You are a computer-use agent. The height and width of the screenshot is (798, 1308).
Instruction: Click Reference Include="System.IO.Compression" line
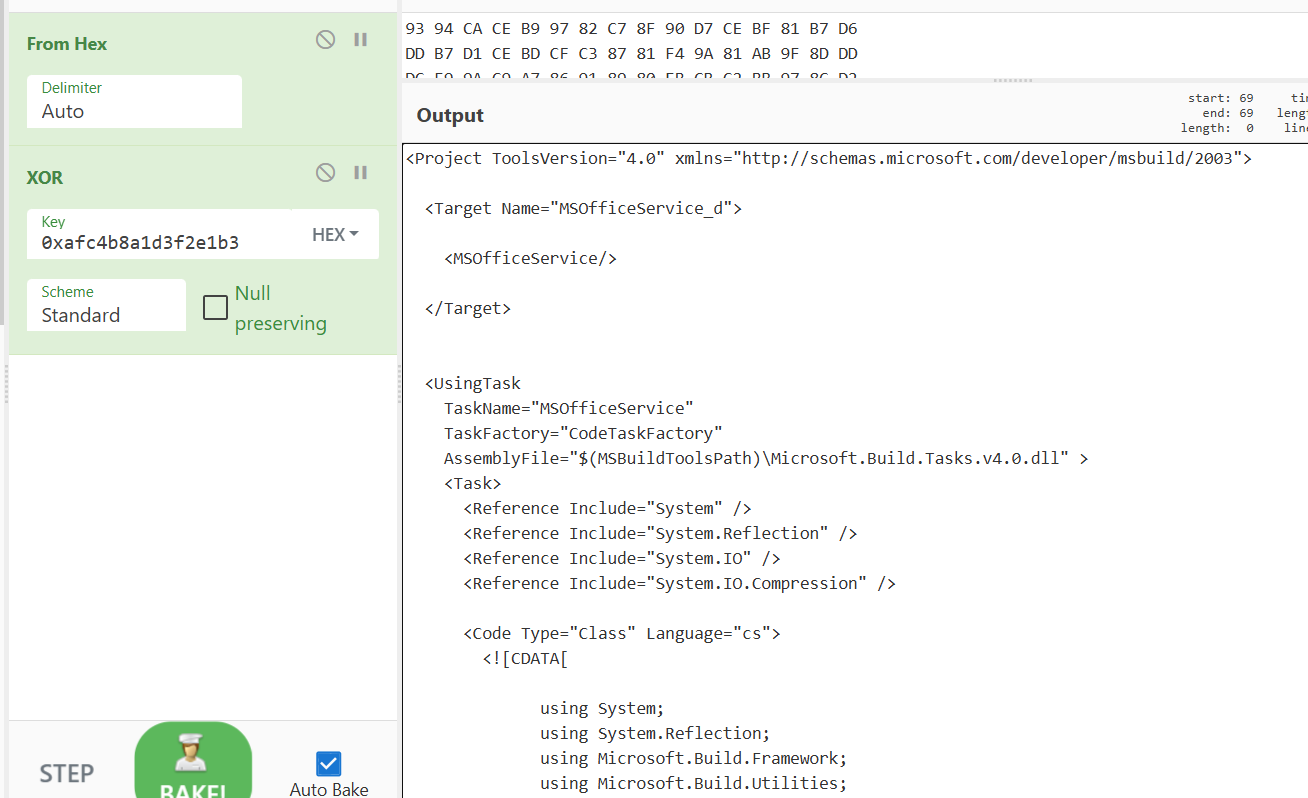pyautogui.click(x=679, y=584)
